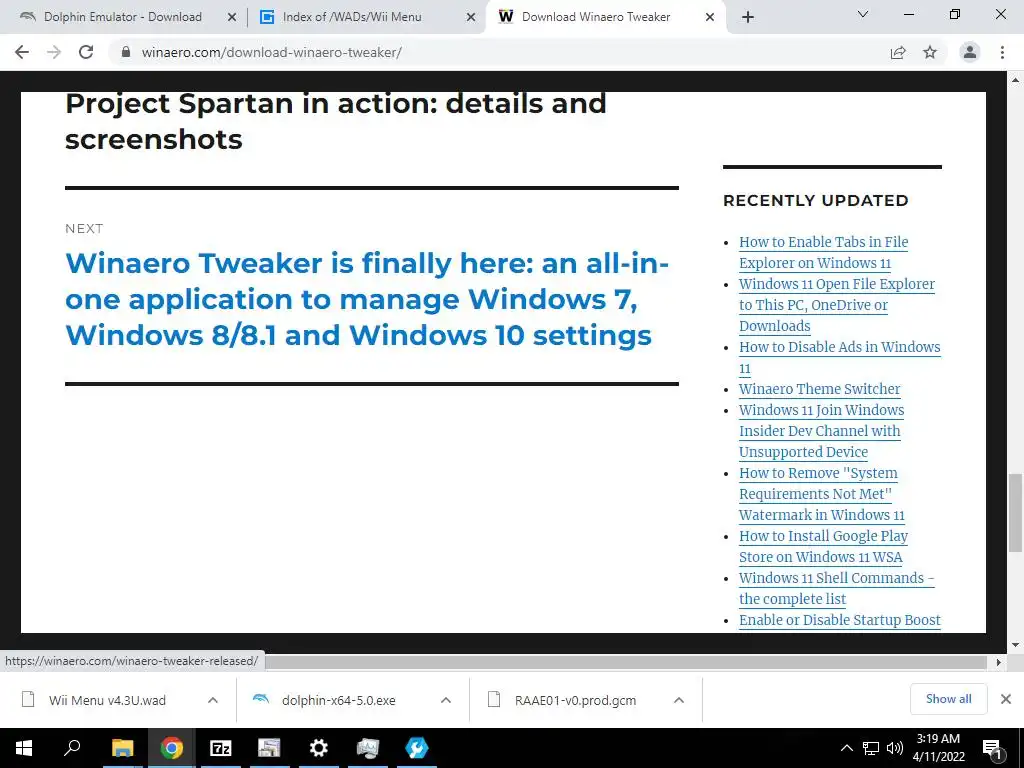Screen dimensions: 1024x768
Task: Click the scroll up arrow
Action: tap(1015, 80)
